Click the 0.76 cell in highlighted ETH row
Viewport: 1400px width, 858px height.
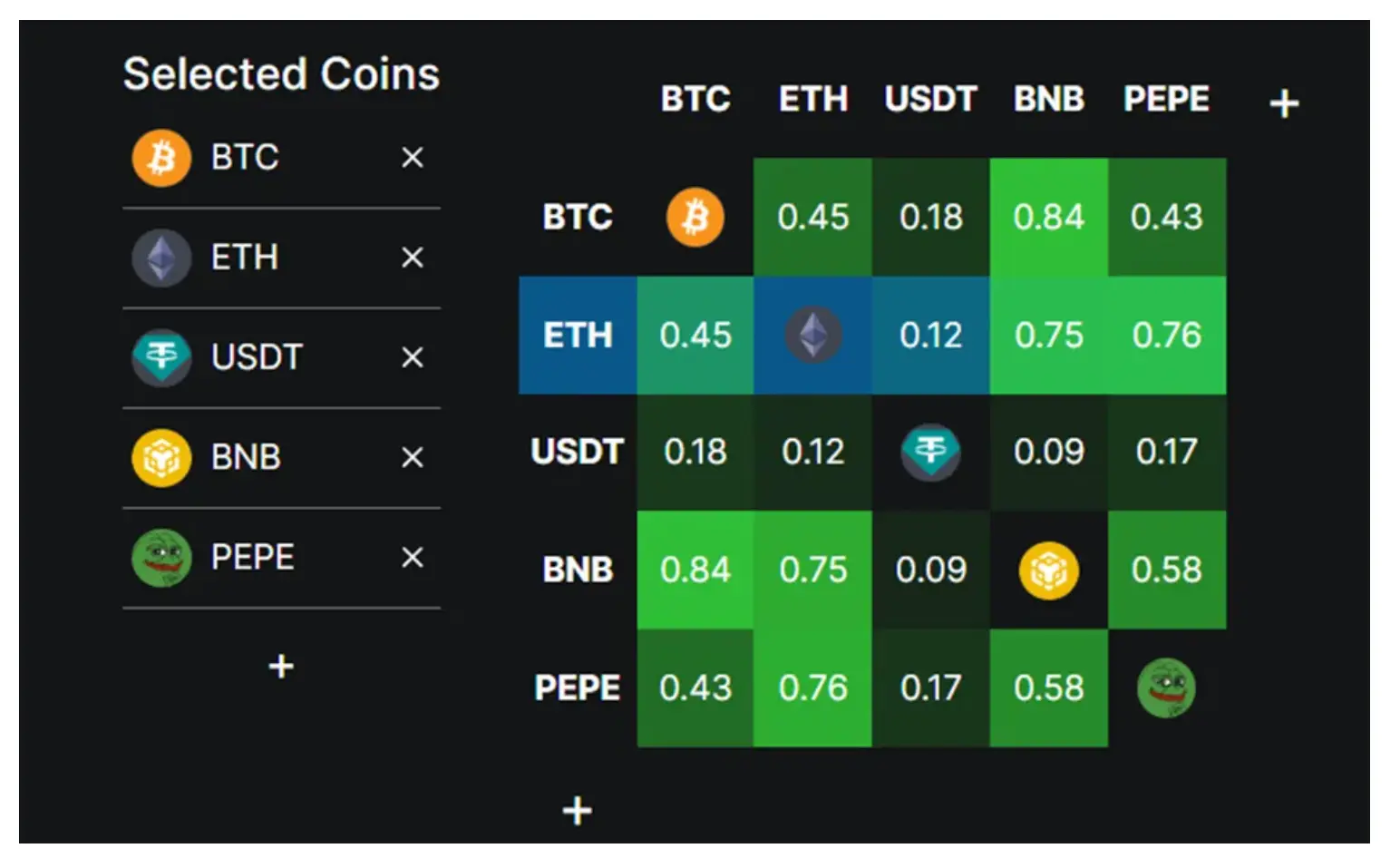pyautogui.click(x=1167, y=335)
